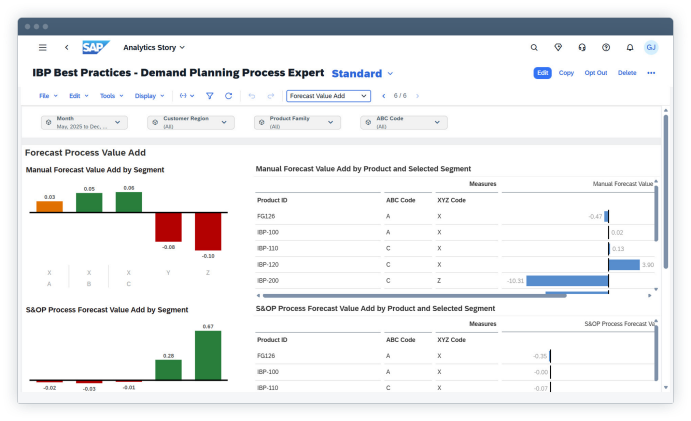
Task: Click ABC Code header in Manual table
Action: click(401, 200)
